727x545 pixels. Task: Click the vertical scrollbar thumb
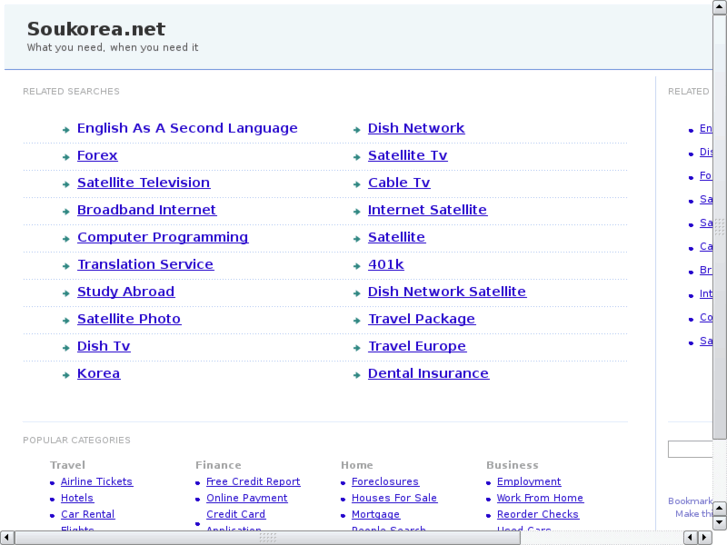click(x=720, y=227)
